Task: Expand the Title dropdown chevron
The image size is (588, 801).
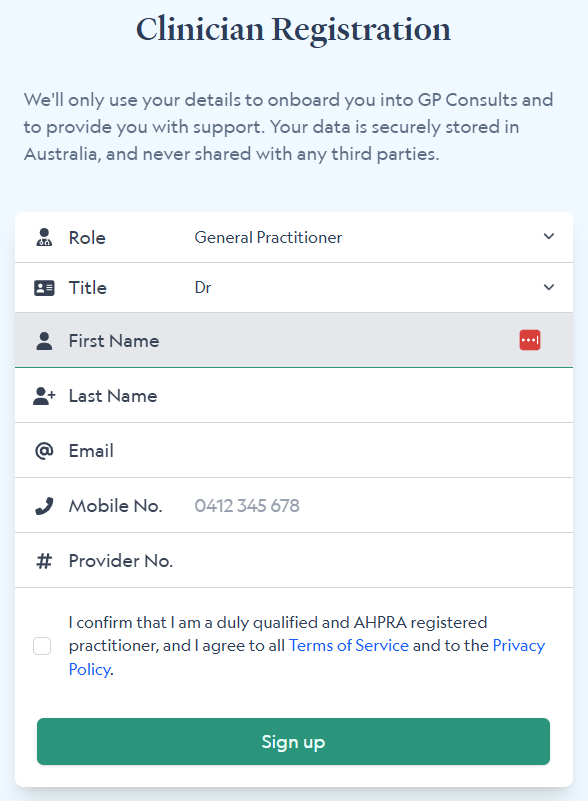Action: (549, 287)
